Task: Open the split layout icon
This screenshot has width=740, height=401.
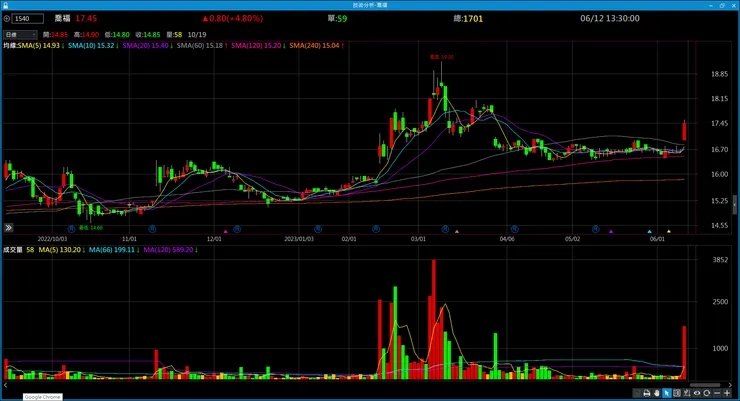Action: pos(677,393)
